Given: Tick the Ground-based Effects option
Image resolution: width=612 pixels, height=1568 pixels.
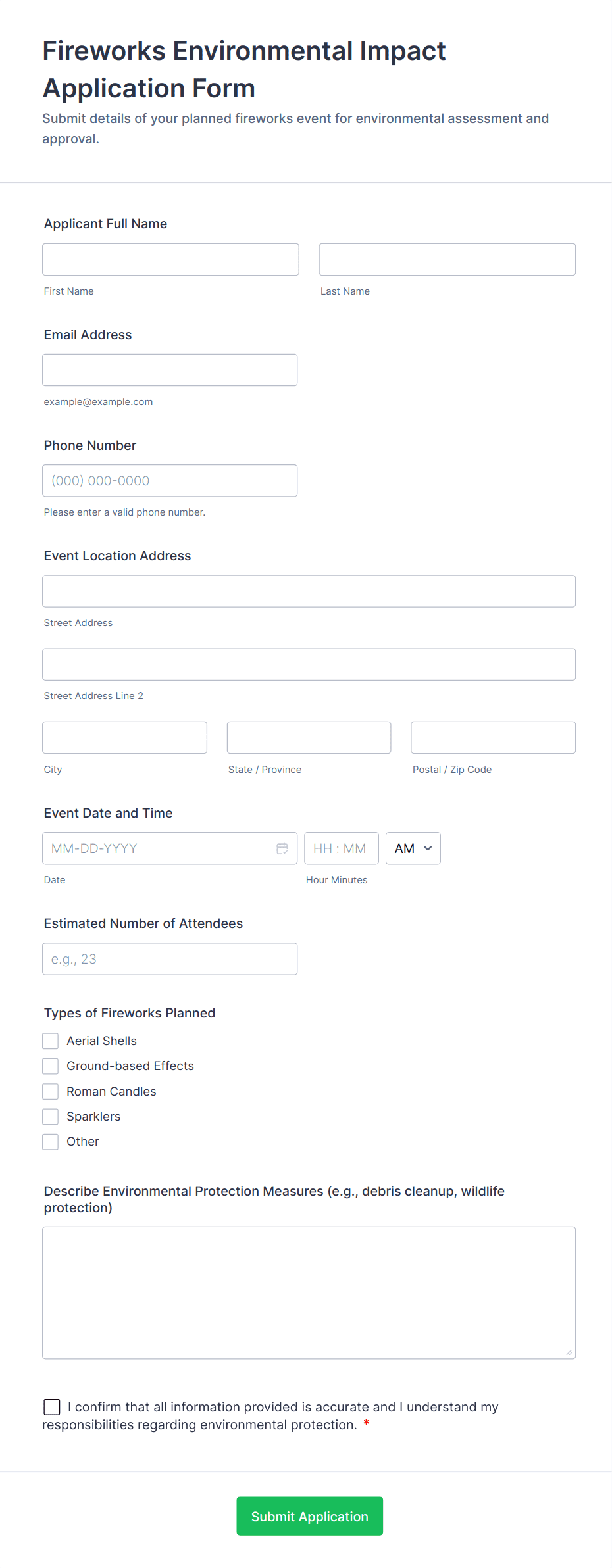Looking at the screenshot, I should (51, 1066).
